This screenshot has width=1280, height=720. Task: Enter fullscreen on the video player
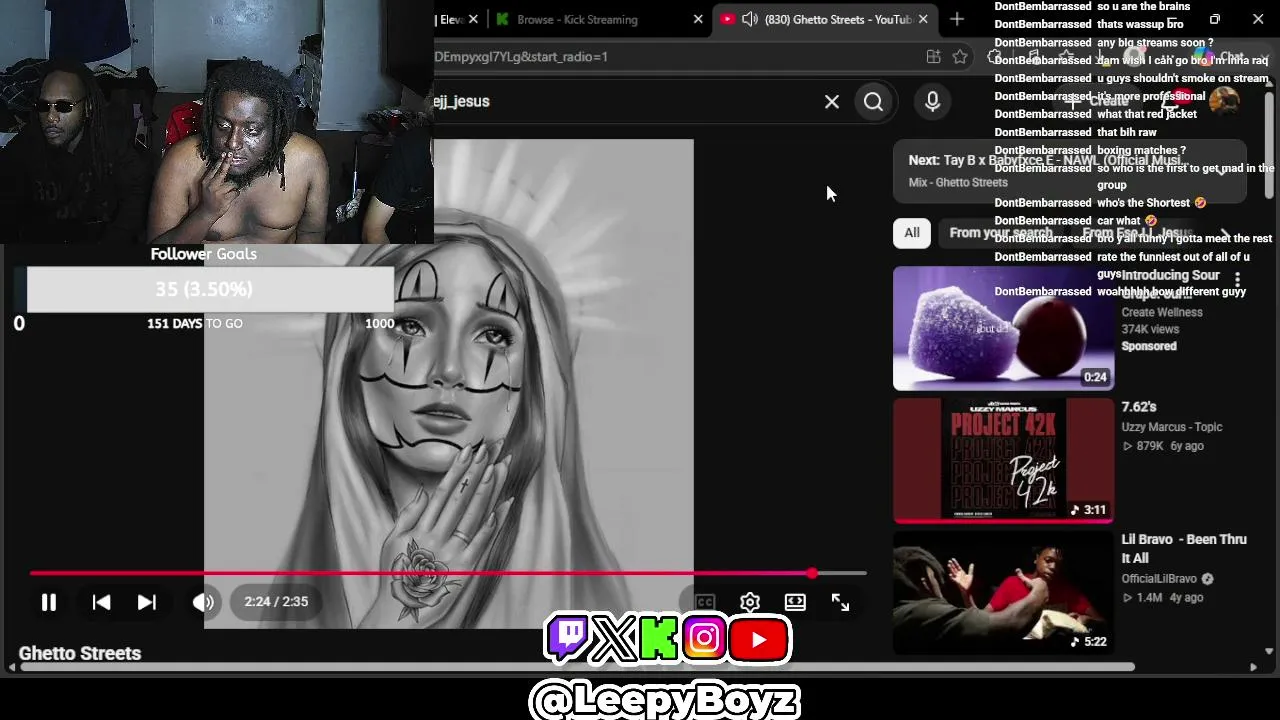click(840, 602)
